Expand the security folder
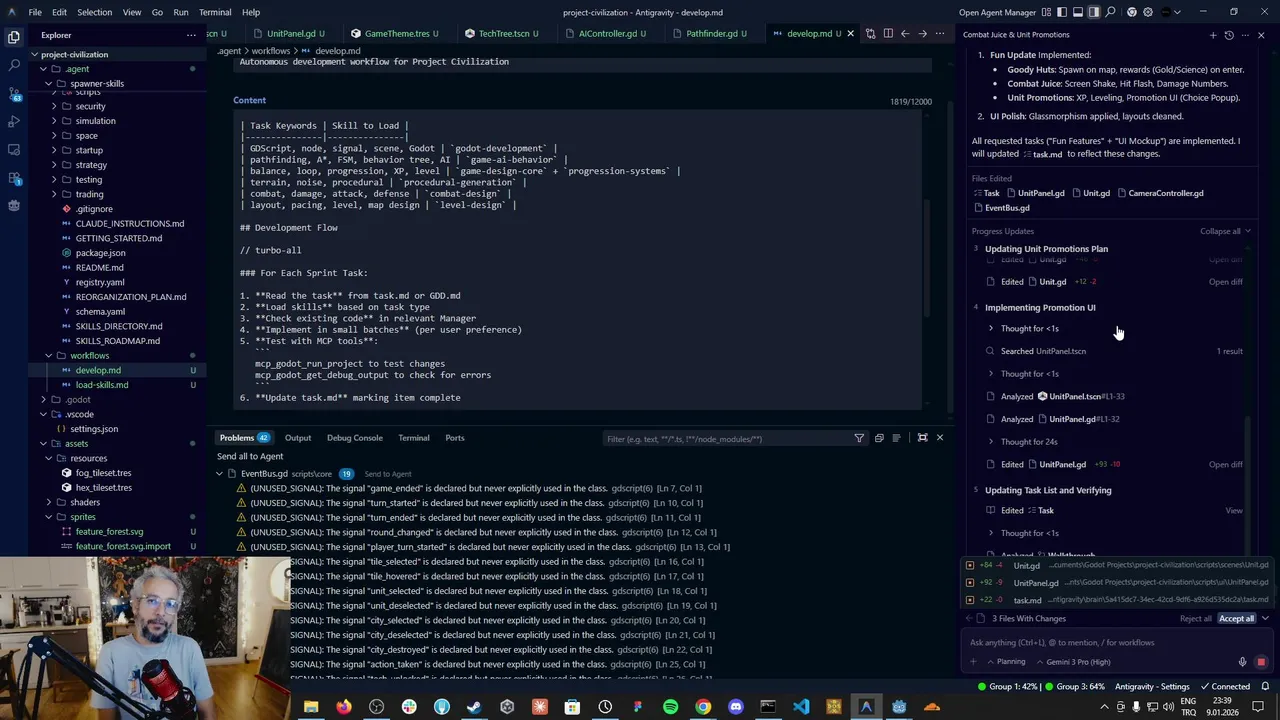This screenshot has height=720, width=1280. [x=55, y=106]
